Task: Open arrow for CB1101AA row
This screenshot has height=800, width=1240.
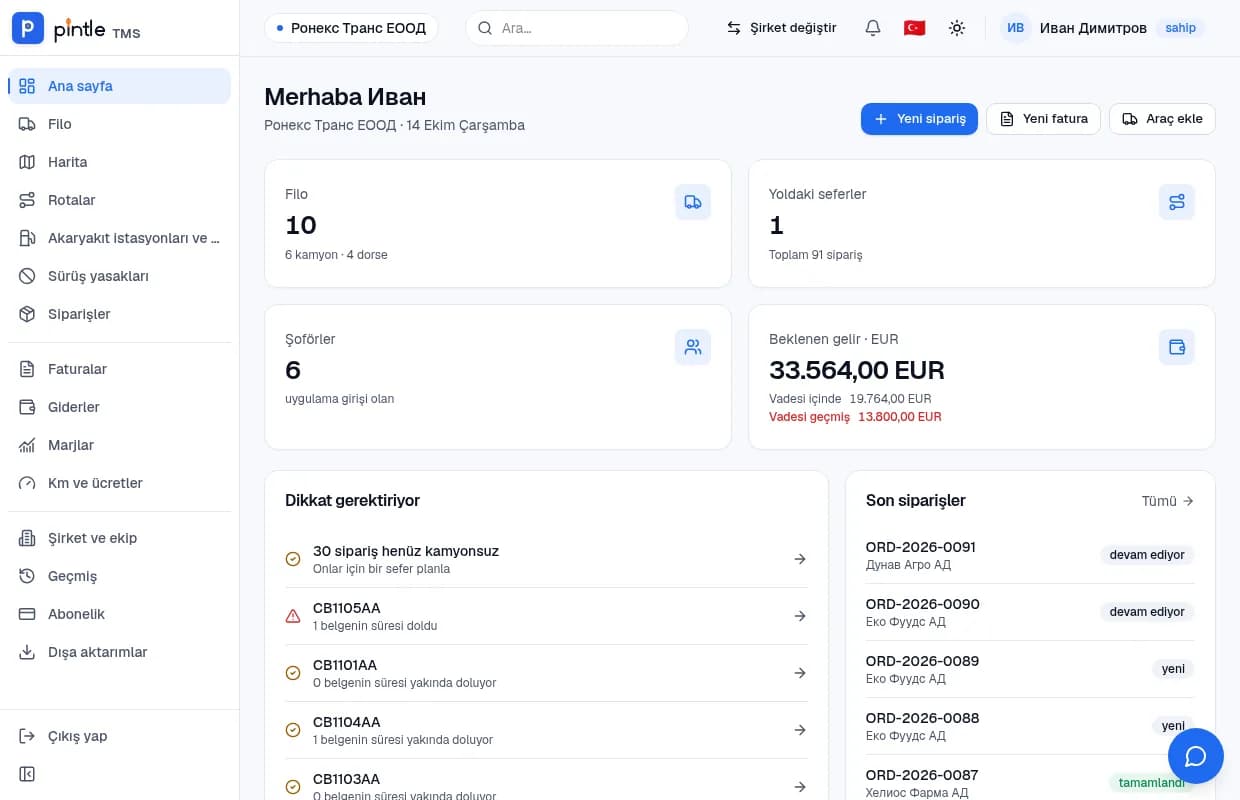Action: point(800,673)
